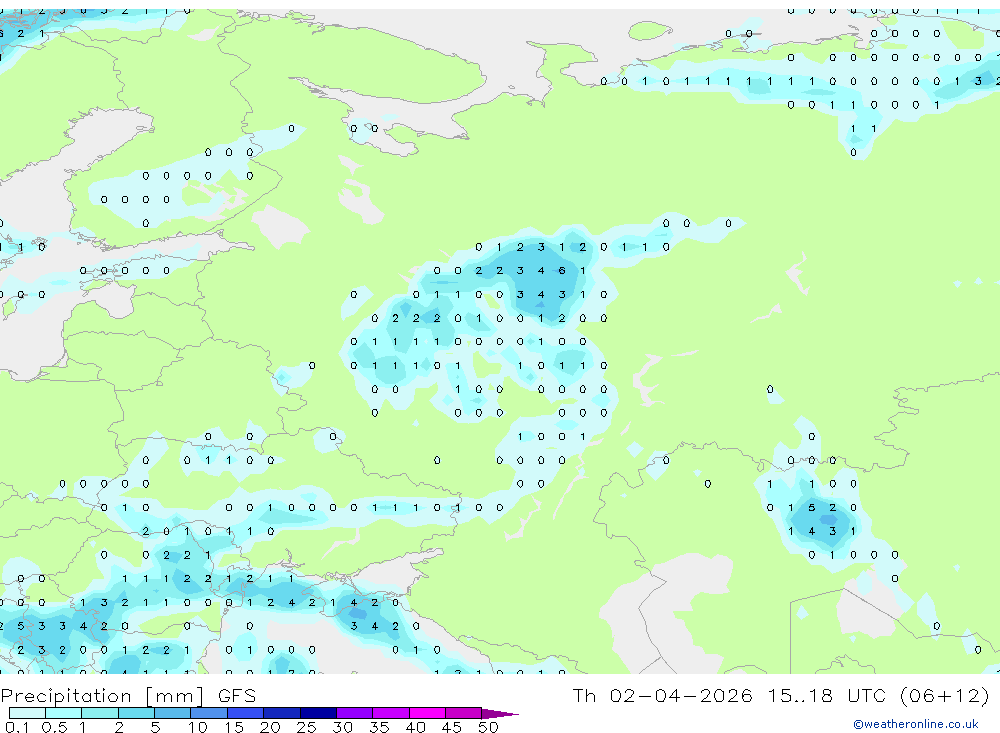Click the 0.1–0.5 mm legend color swatch
The image size is (1000, 733).
click(x=27, y=713)
